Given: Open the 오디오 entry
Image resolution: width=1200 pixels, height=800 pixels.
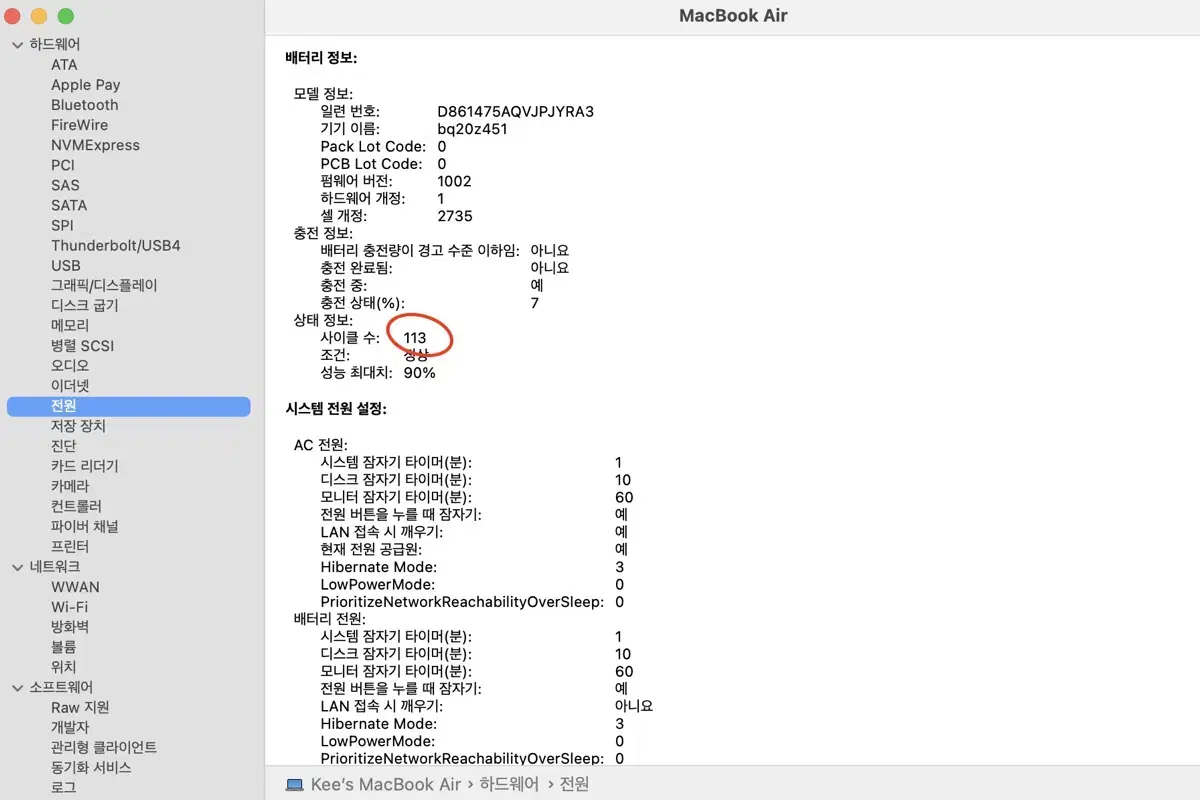Looking at the screenshot, I should pos(70,365).
